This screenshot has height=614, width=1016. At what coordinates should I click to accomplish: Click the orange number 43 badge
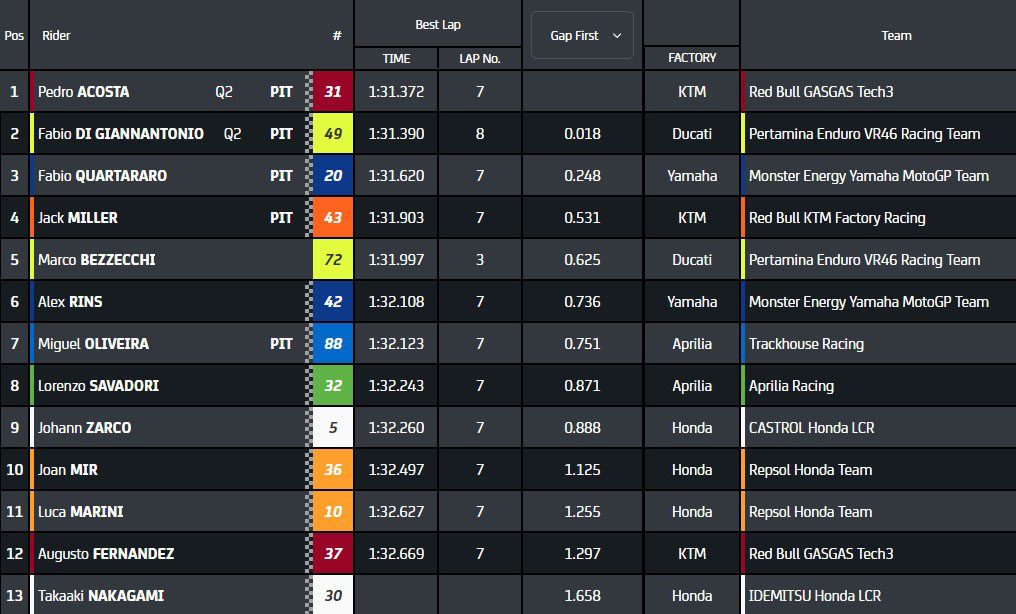pyautogui.click(x=333, y=218)
